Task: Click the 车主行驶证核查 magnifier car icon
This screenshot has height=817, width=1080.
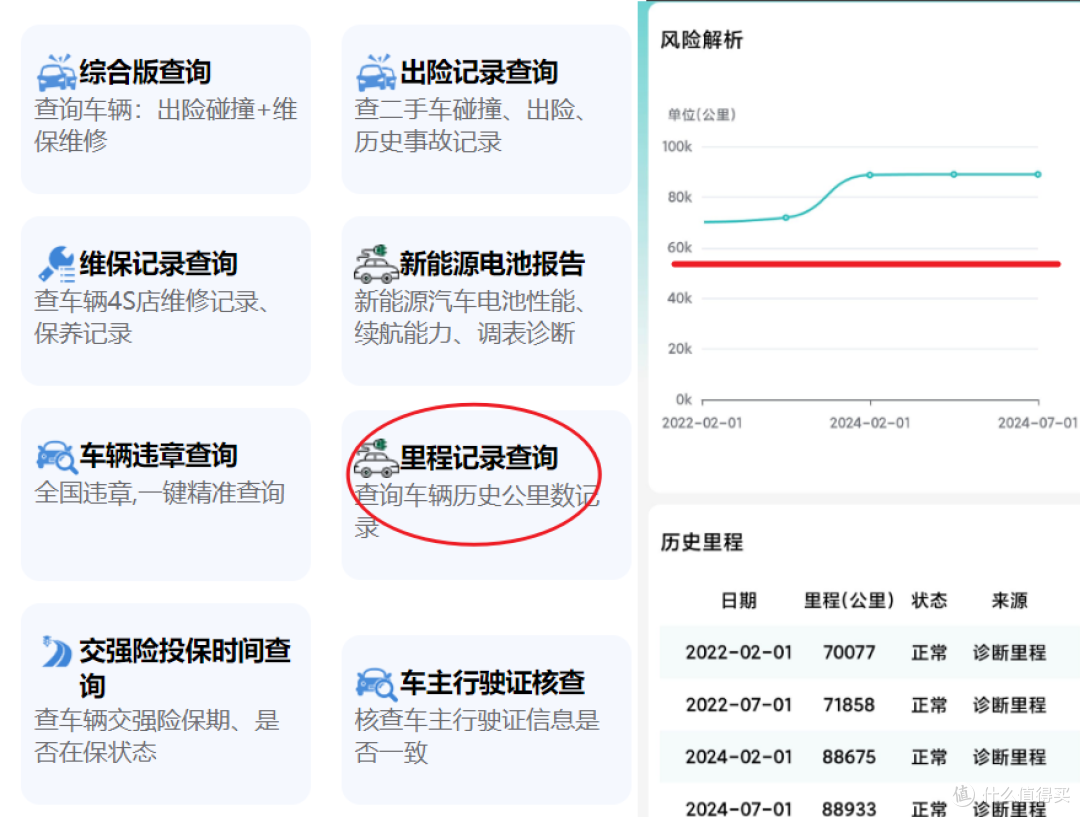Action: (376, 684)
